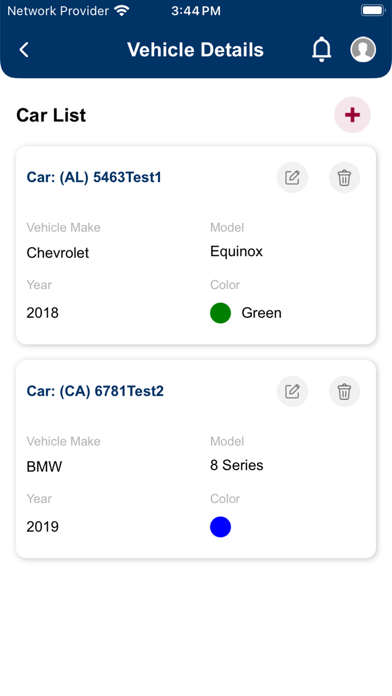
Task: Open Car: (AL) 5463Test1 title
Action: (94, 177)
